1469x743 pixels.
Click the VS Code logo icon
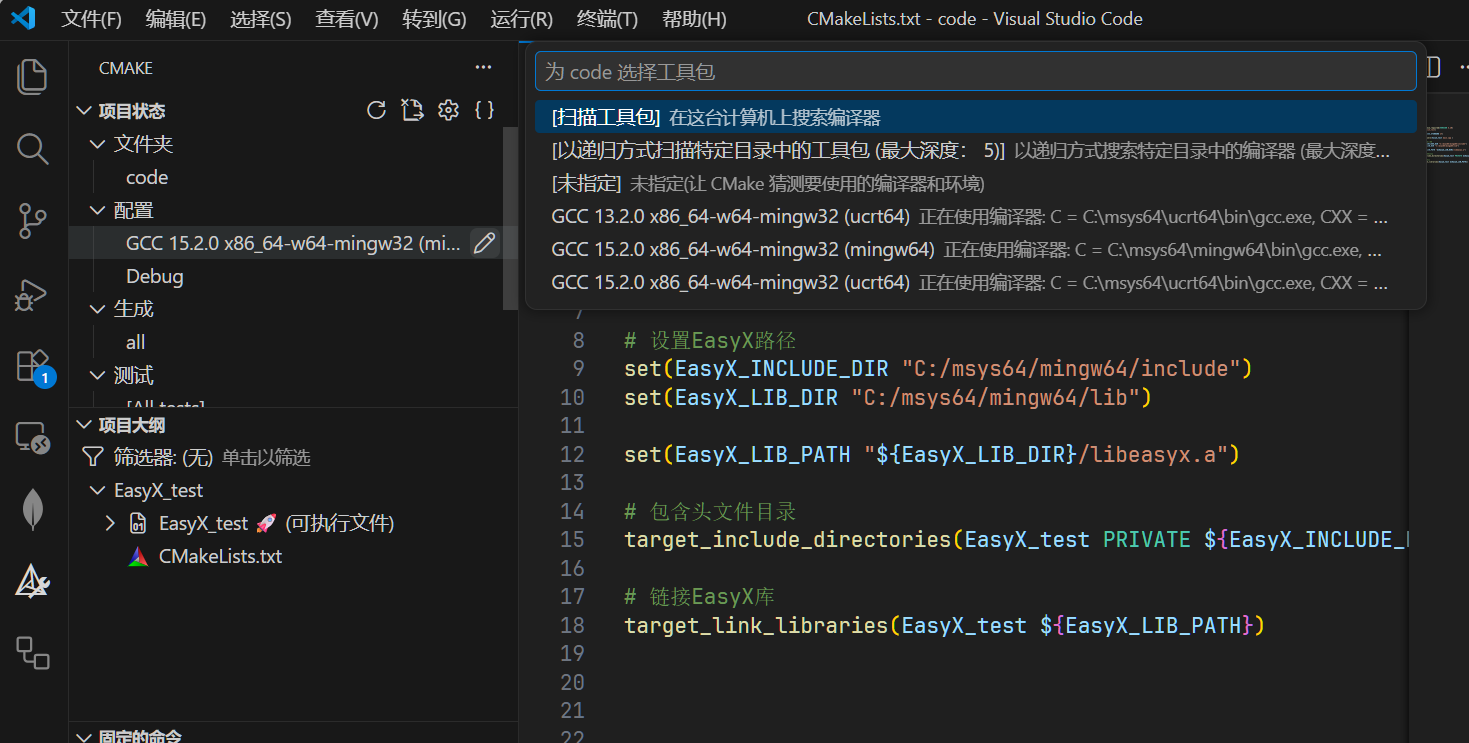pyautogui.click(x=23, y=18)
